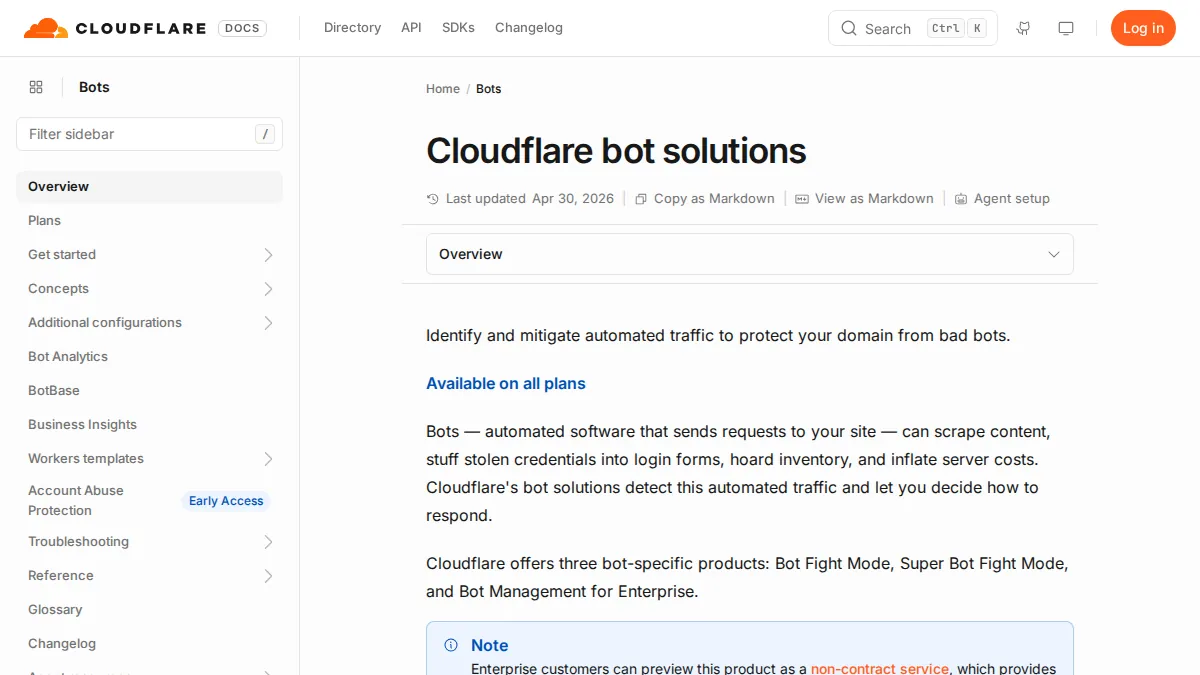The height and width of the screenshot is (675, 1200).
Task: Click the Note info icon
Action: coord(451,645)
